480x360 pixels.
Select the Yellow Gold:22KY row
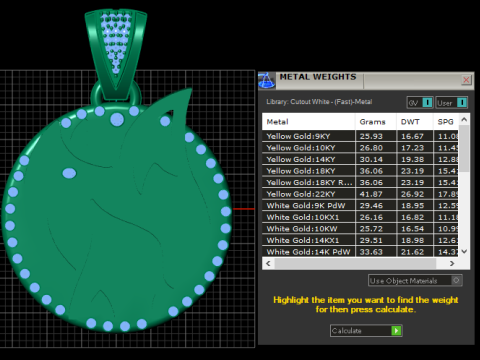click(x=360, y=194)
